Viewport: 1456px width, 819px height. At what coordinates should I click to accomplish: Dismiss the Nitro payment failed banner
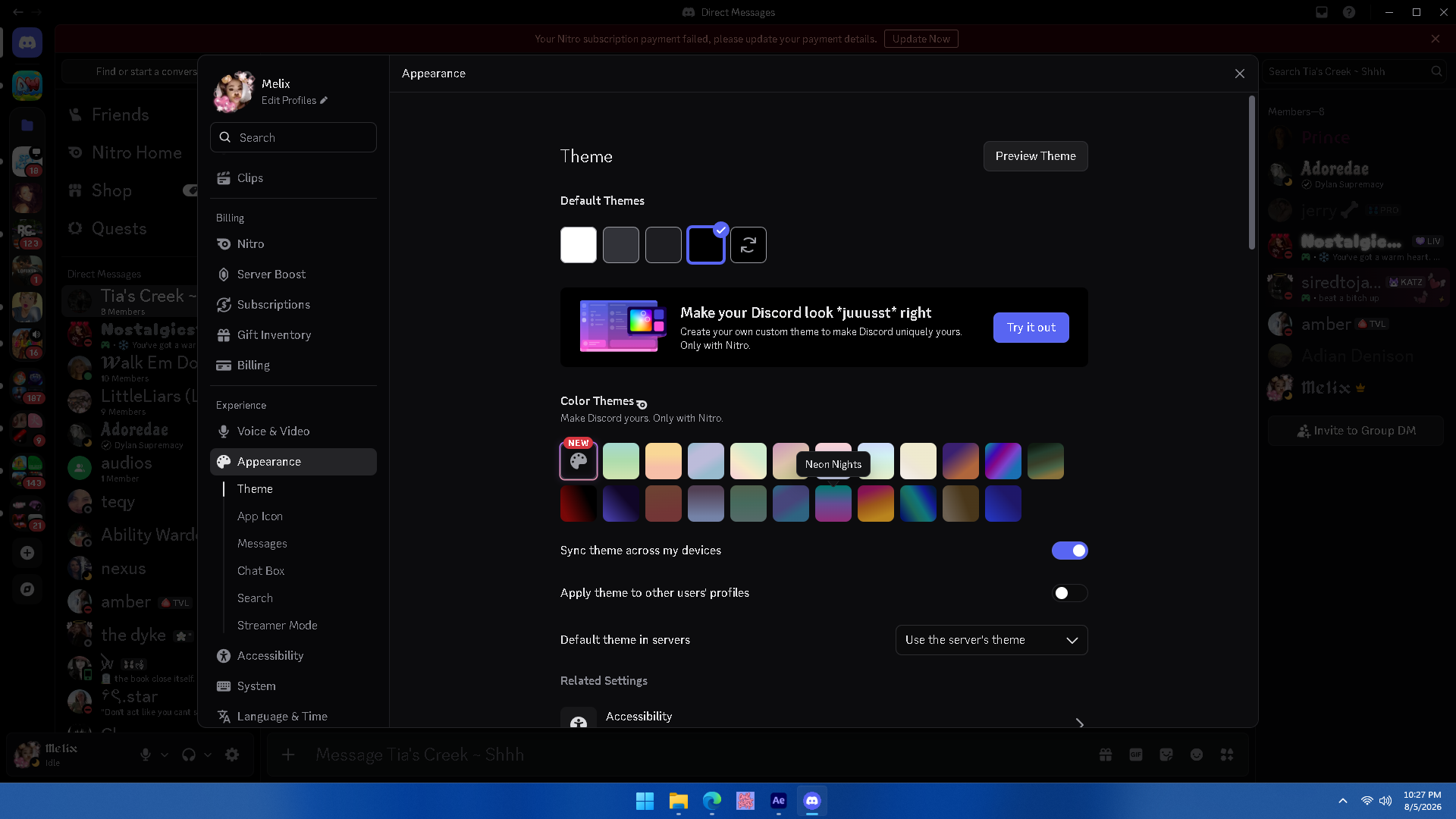tap(1436, 39)
